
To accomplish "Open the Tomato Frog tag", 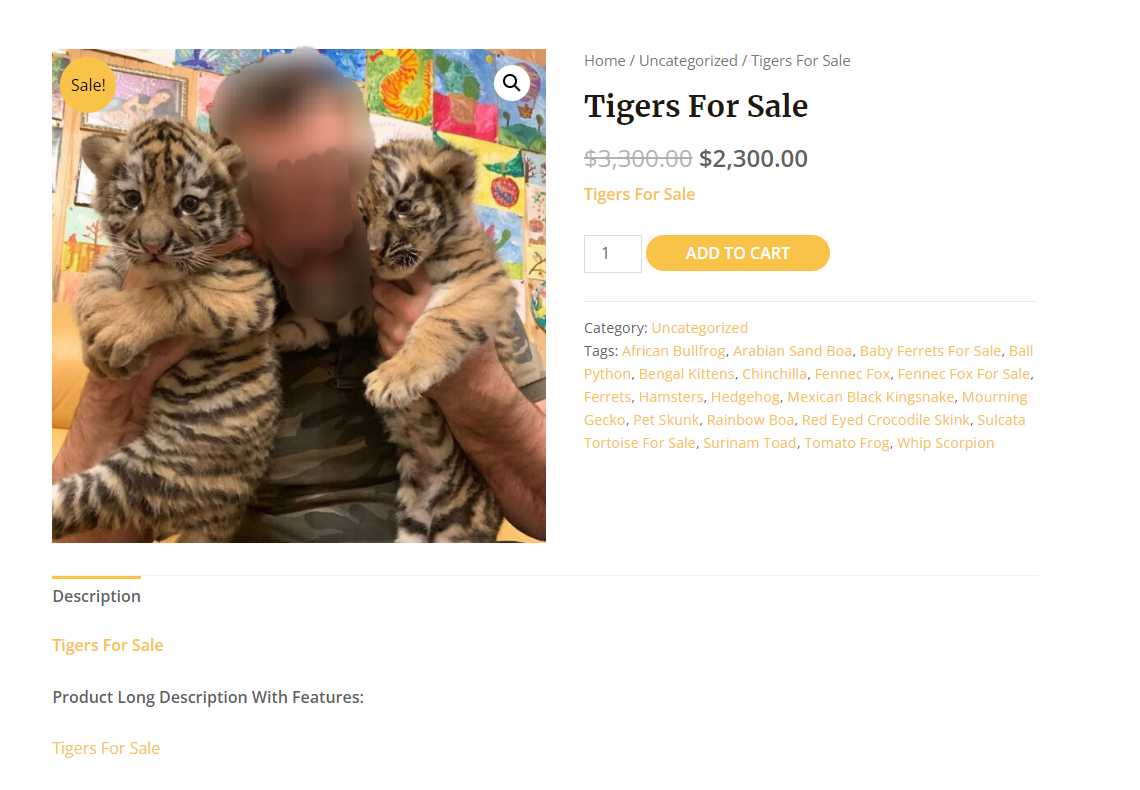I will [847, 443].
